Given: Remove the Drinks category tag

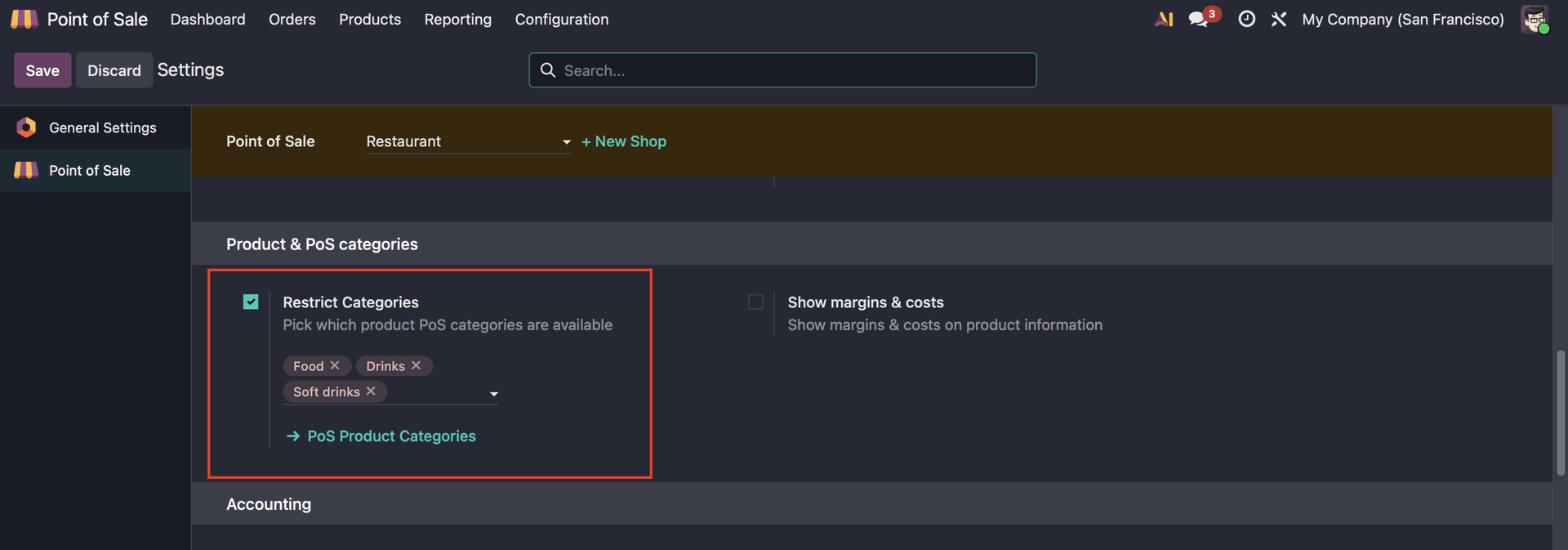Looking at the screenshot, I should [416, 365].
